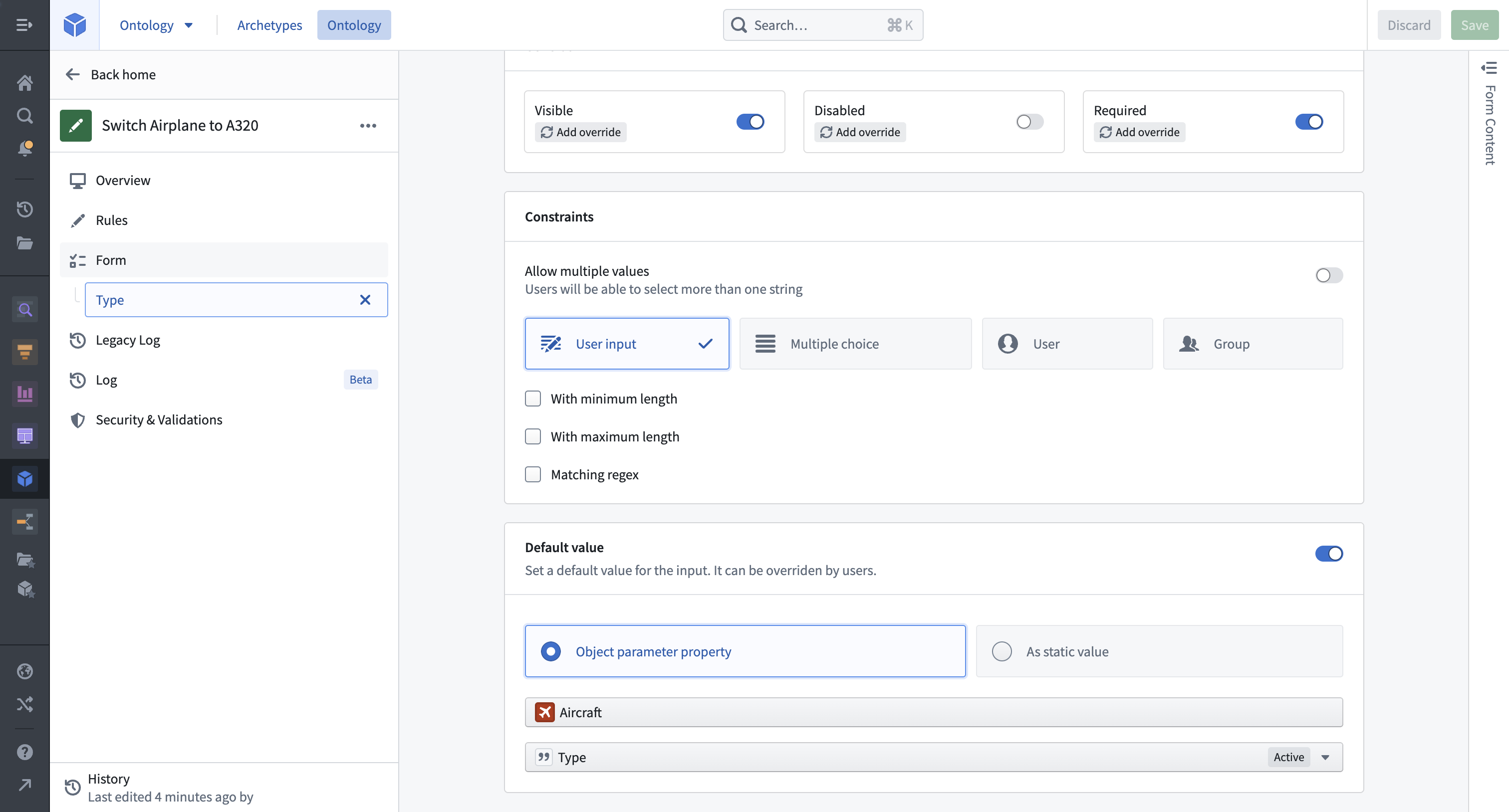
Task: Open the globe icon in sidebar
Action: point(24,671)
